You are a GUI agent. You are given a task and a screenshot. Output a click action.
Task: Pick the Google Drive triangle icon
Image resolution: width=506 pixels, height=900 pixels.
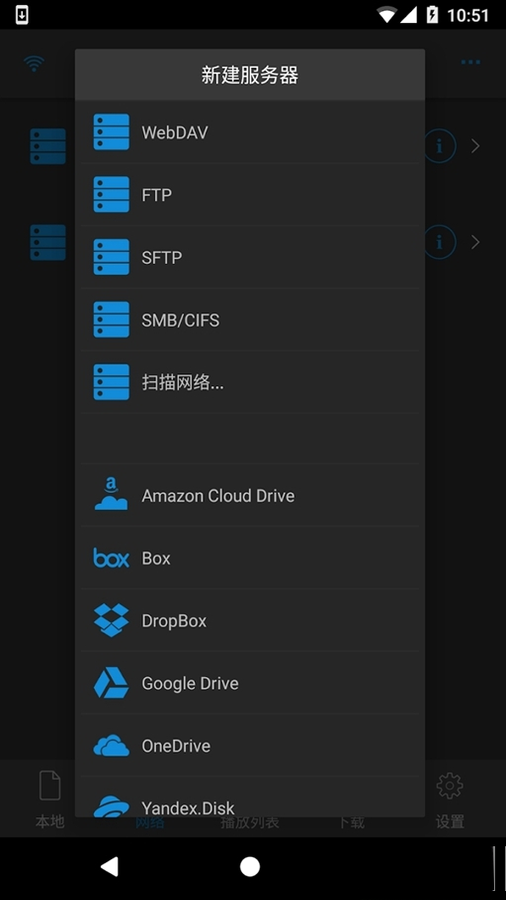point(111,683)
